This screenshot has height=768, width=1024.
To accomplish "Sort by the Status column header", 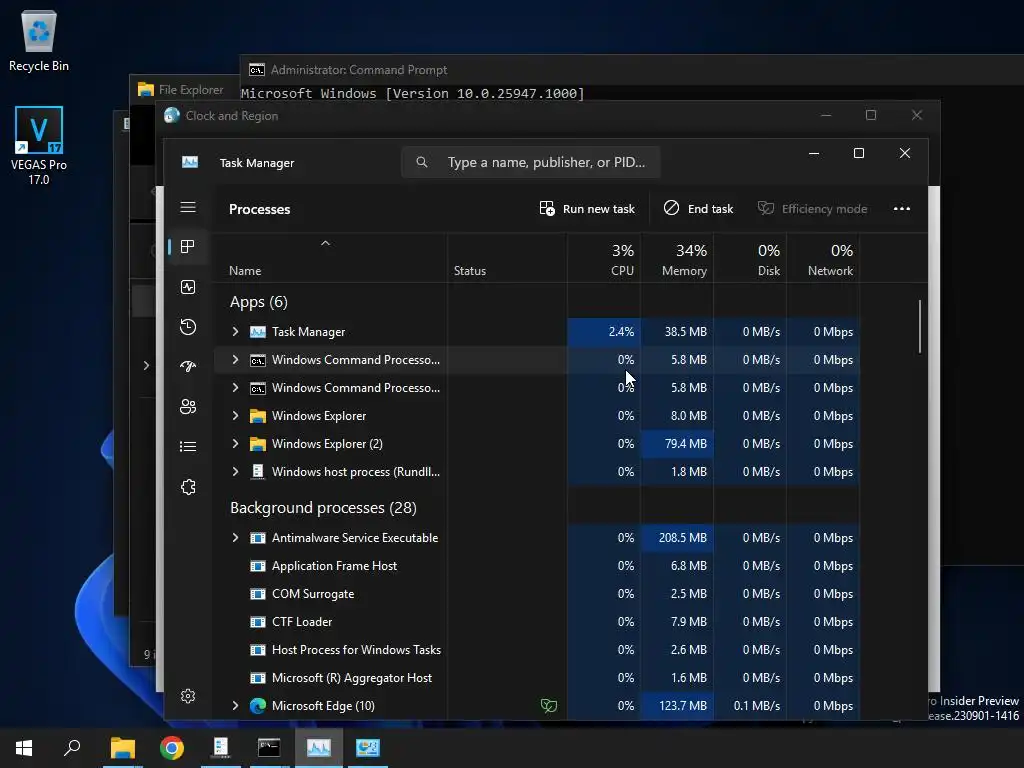I will coord(507,259).
